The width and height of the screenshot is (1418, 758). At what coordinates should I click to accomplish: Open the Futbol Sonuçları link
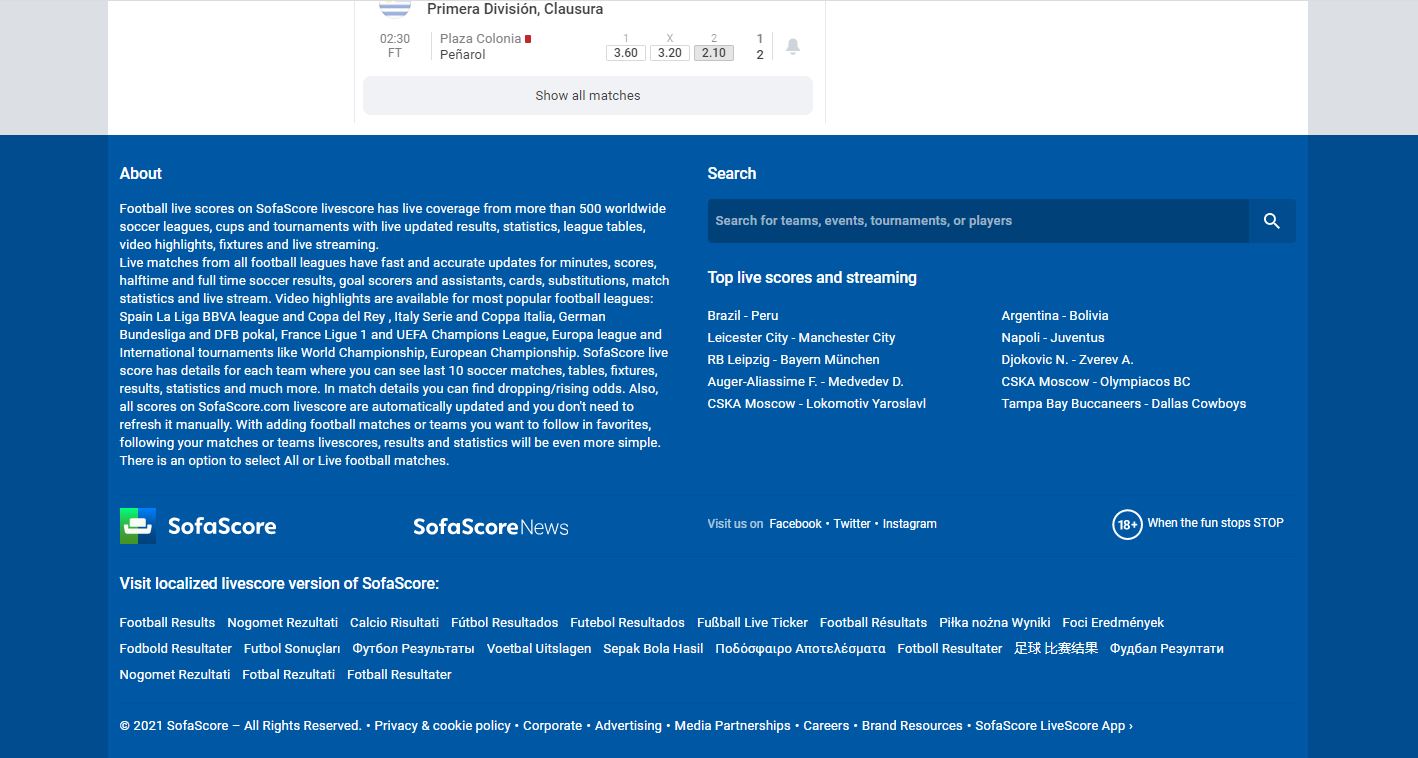point(292,649)
